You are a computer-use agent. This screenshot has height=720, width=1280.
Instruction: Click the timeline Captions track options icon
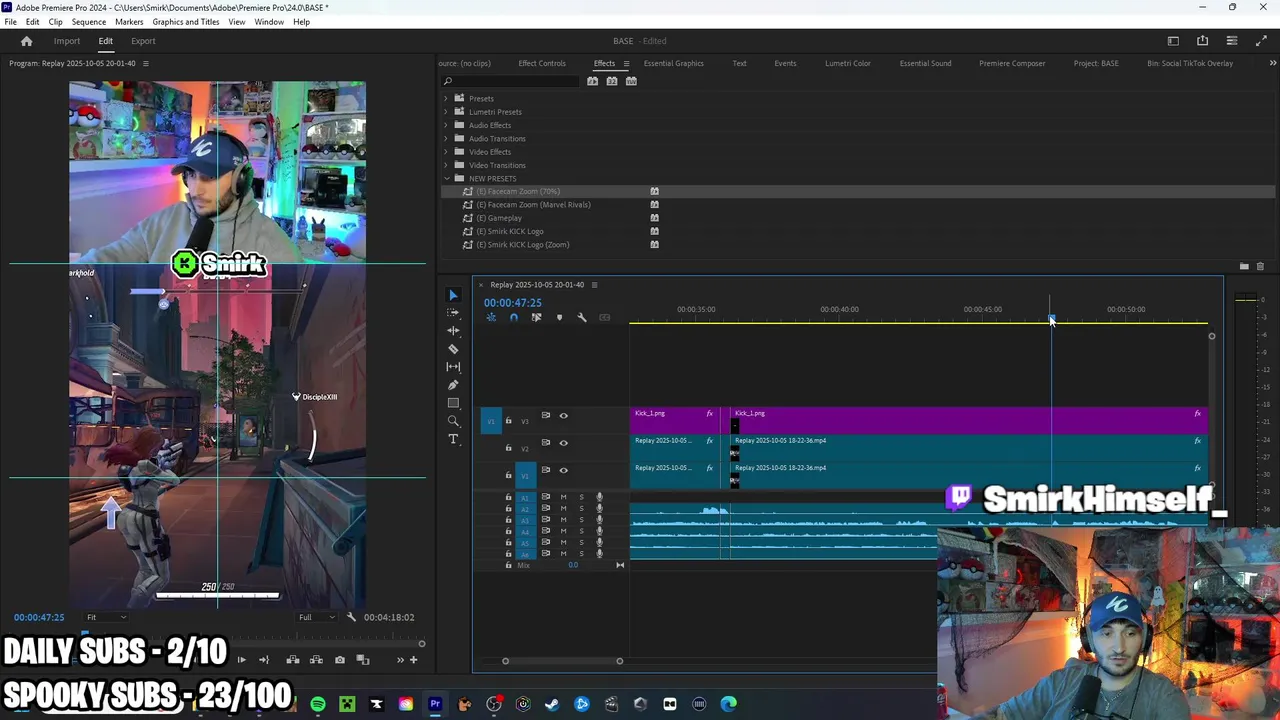coord(604,318)
